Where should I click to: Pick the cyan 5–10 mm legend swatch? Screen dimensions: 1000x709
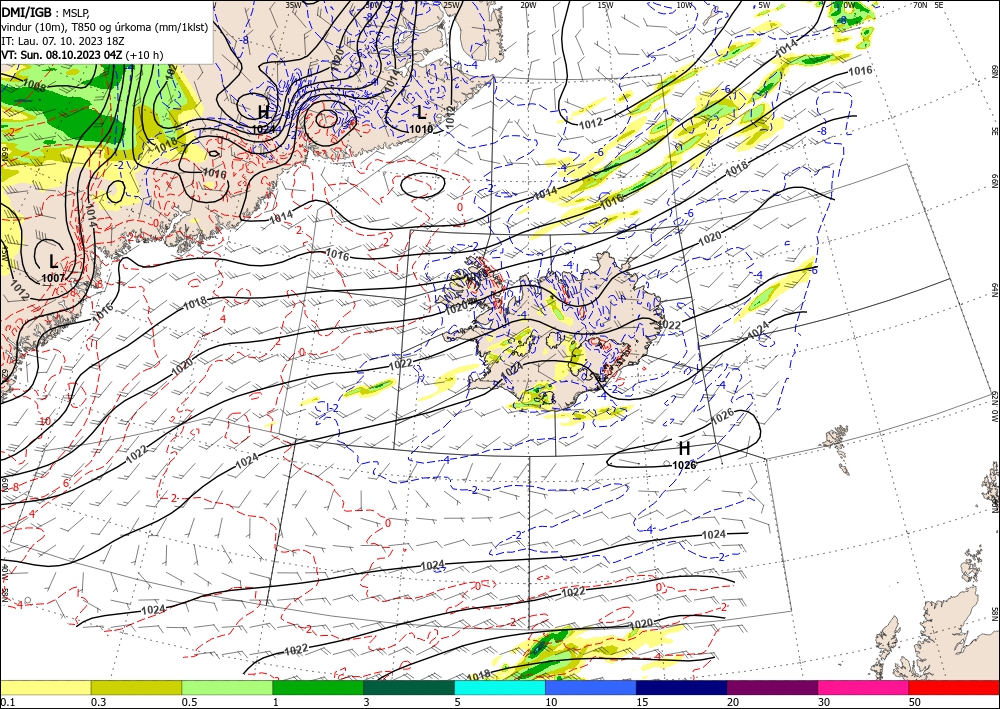(x=499, y=687)
